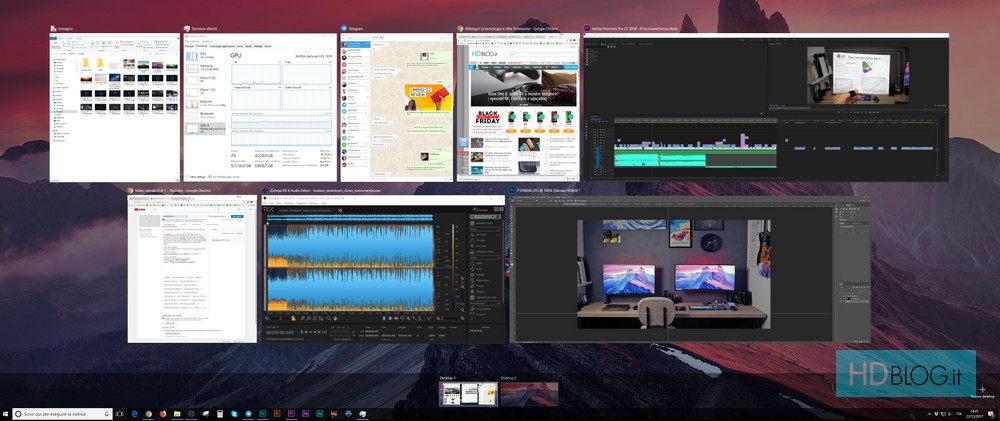Open Skype from the taskbar
The width and height of the screenshot is (1000, 421).
click(x=234, y=414)
